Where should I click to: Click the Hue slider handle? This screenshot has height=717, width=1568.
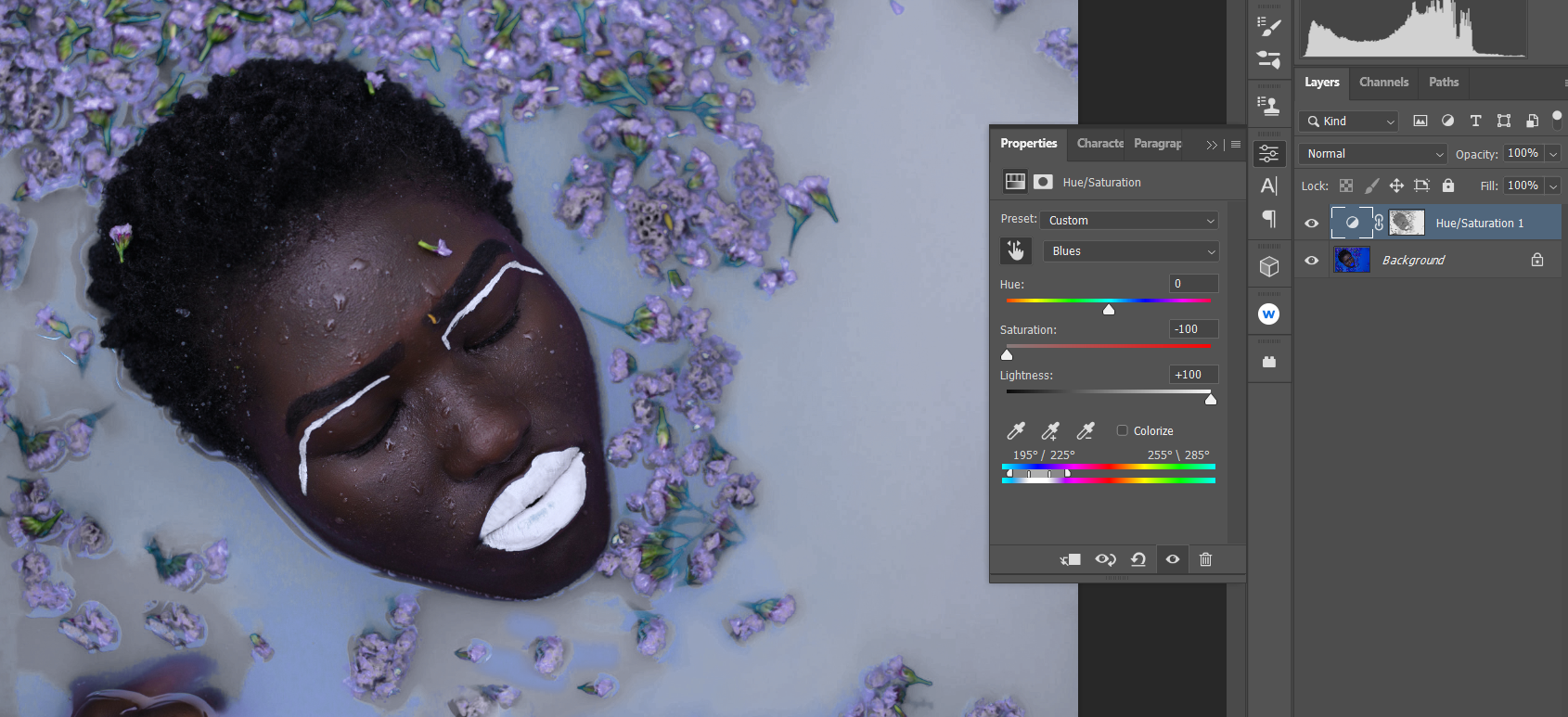tap(1109, 309)
